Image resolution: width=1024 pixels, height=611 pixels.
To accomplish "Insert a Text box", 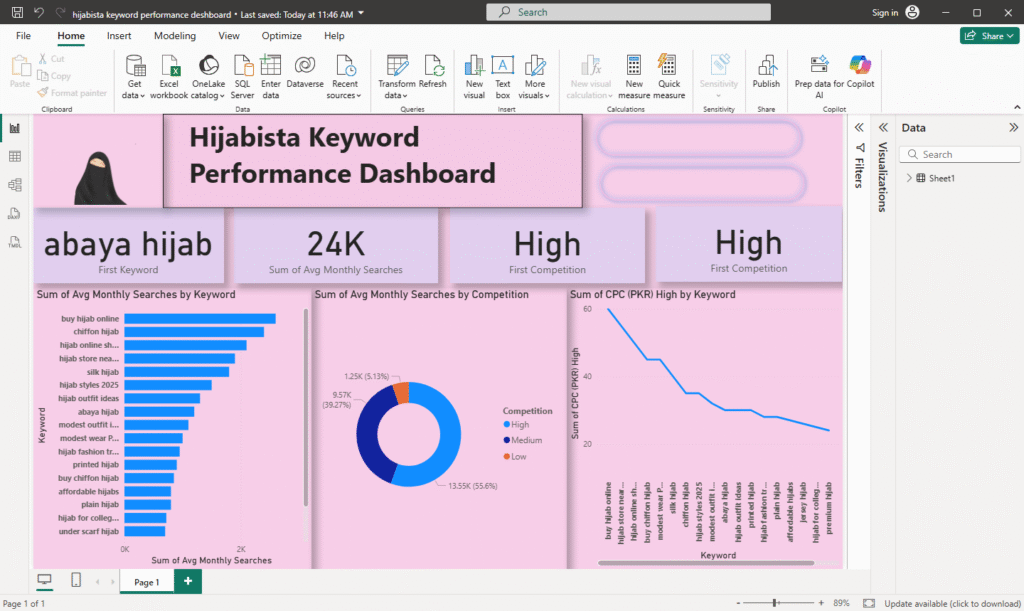I will click(x=503, y=66).
